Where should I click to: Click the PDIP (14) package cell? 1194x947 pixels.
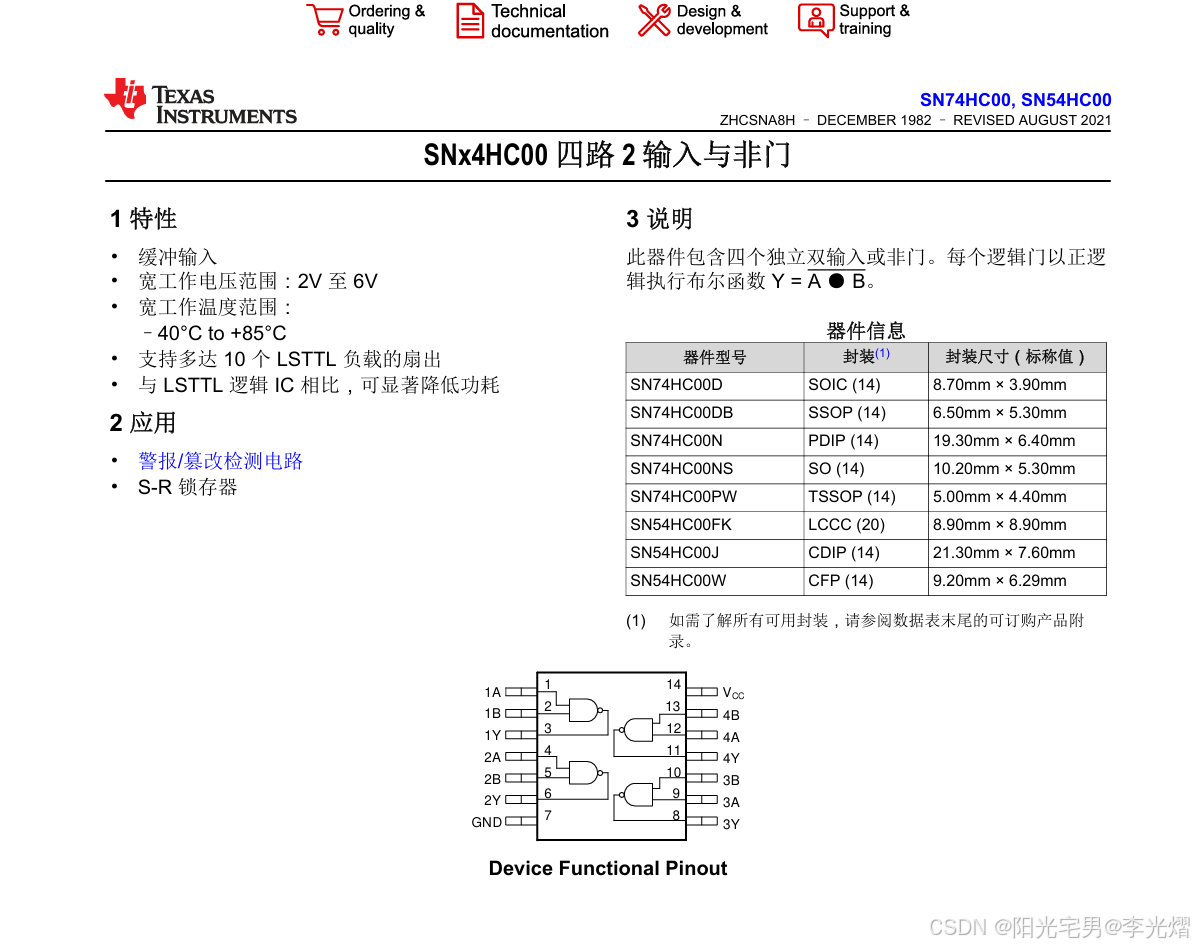(x=866, y=441)
